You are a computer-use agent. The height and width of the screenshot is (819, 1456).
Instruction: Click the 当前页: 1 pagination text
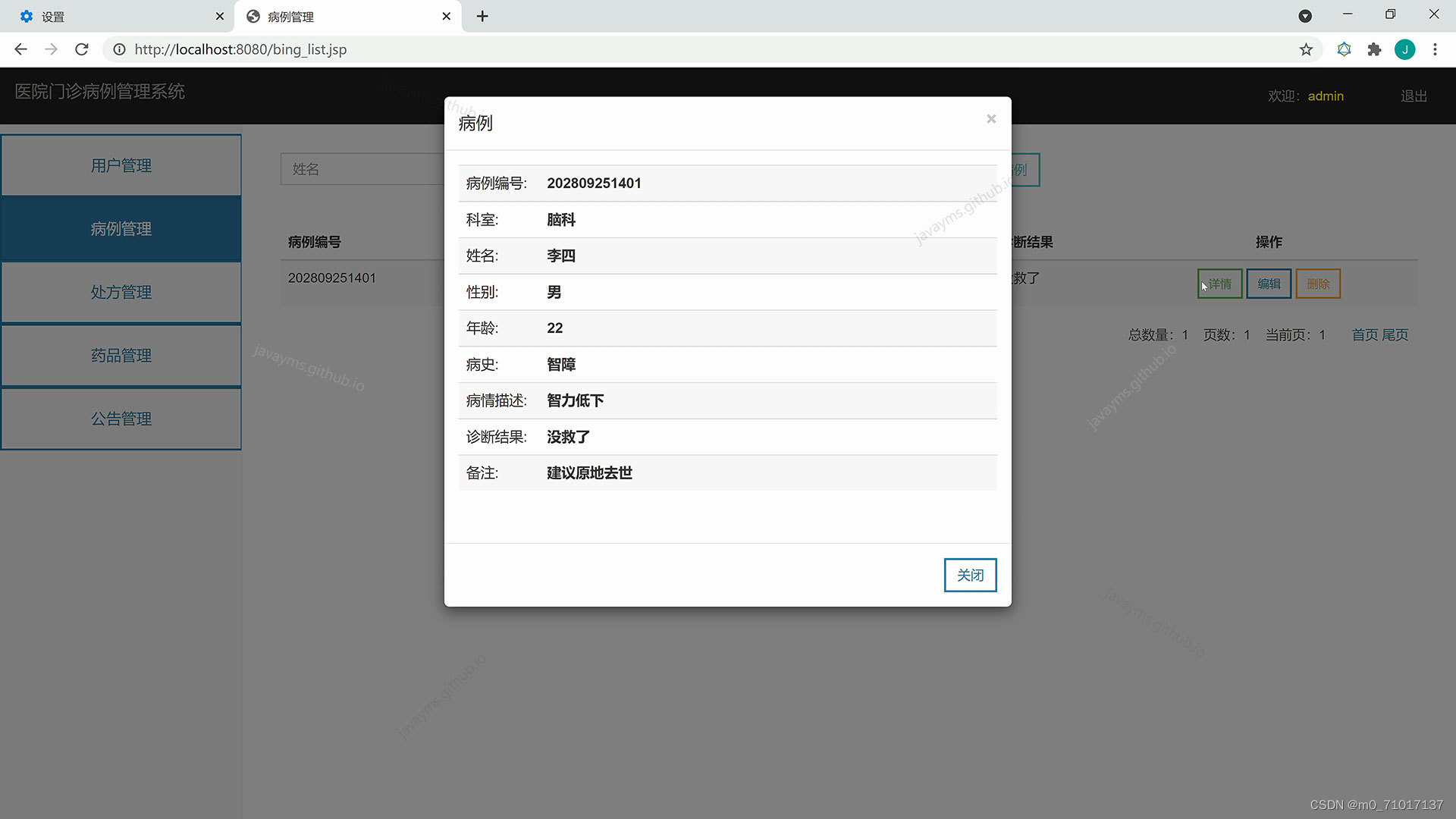click(1295, 334)
